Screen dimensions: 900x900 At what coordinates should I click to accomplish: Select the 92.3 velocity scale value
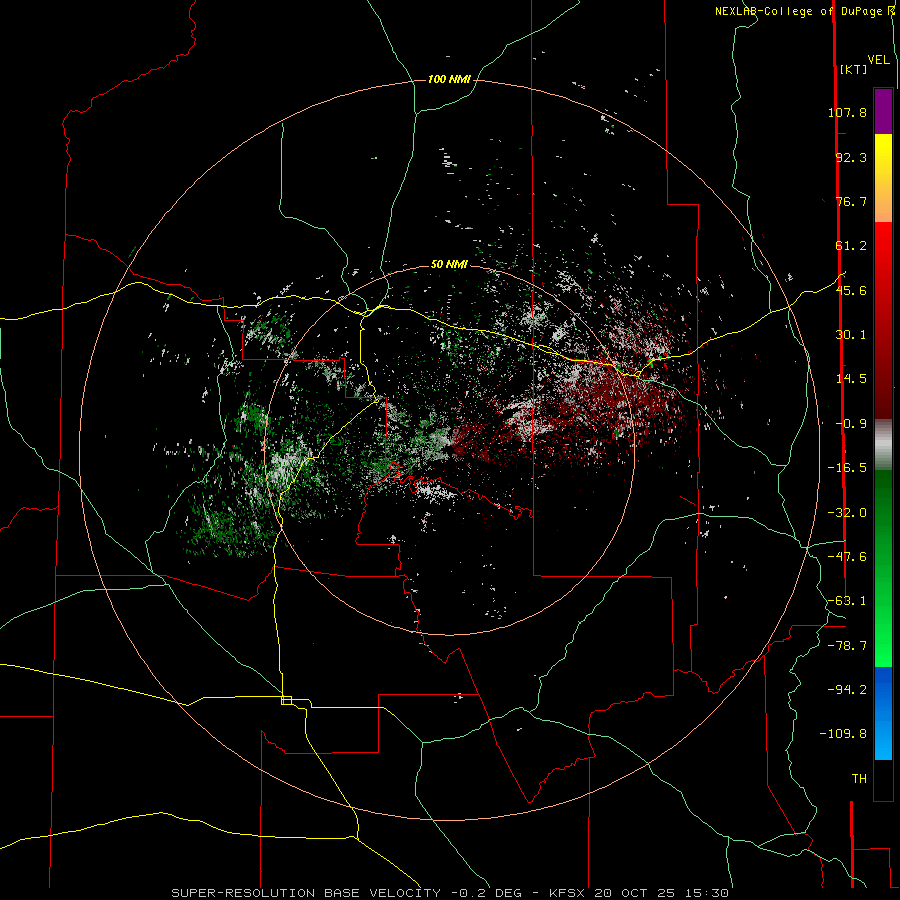851,157
